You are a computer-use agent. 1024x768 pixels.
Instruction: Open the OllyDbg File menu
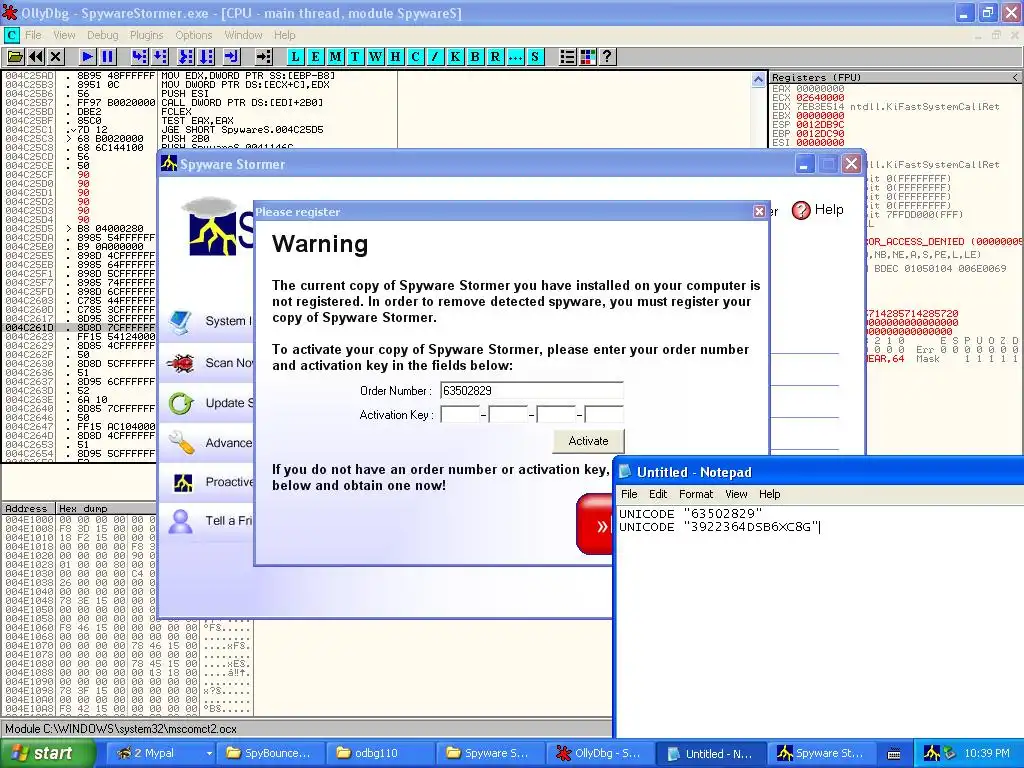point(33,35)
